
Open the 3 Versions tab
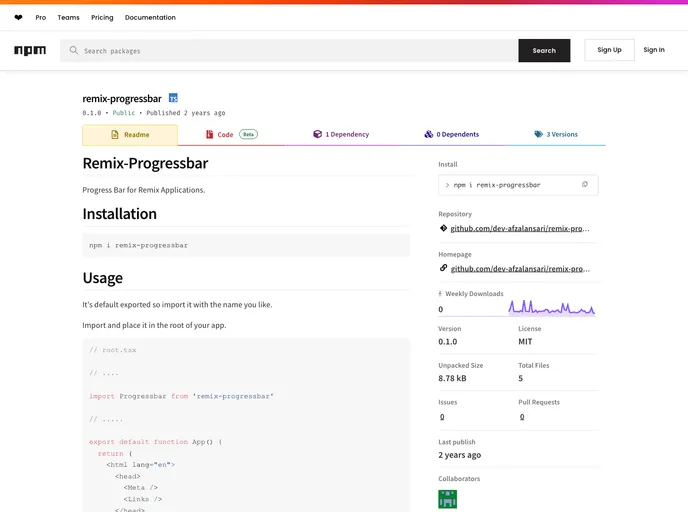click(x=556, y=134)
